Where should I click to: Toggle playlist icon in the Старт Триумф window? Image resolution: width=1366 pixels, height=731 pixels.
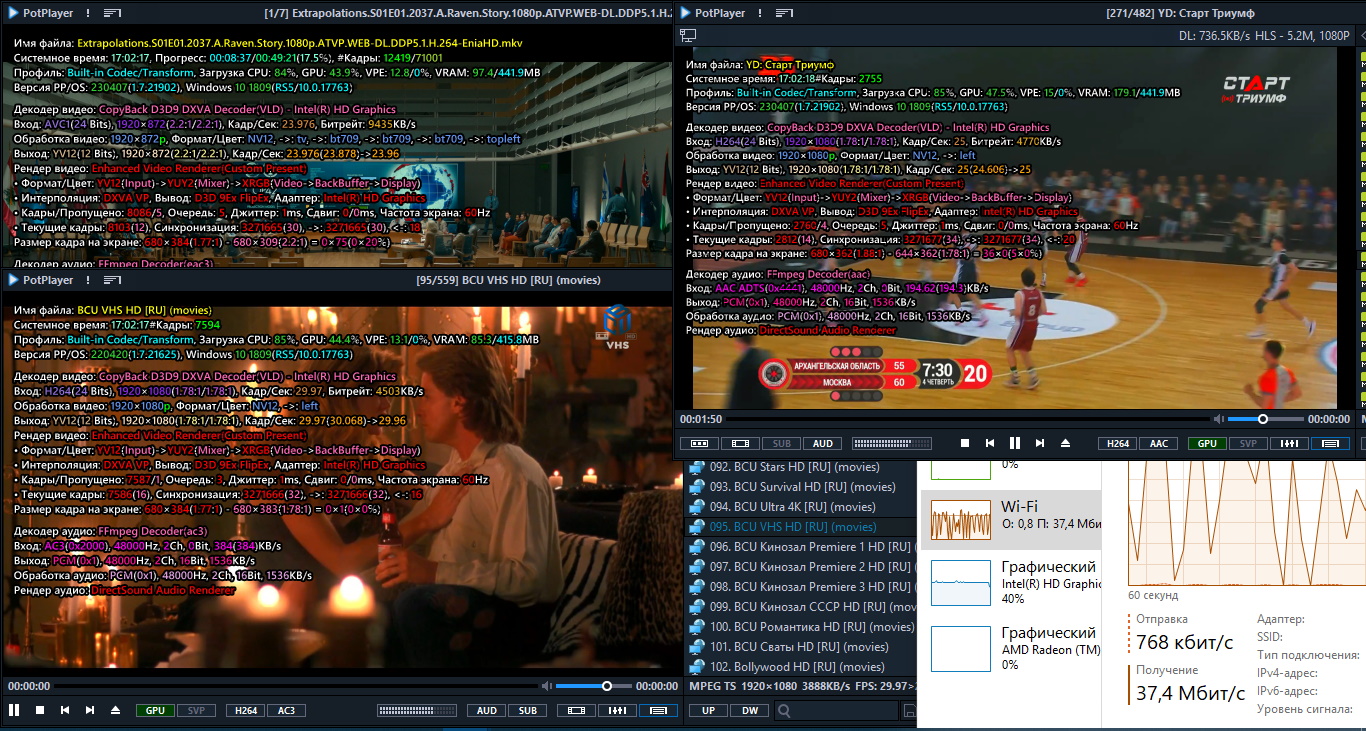1330,443
